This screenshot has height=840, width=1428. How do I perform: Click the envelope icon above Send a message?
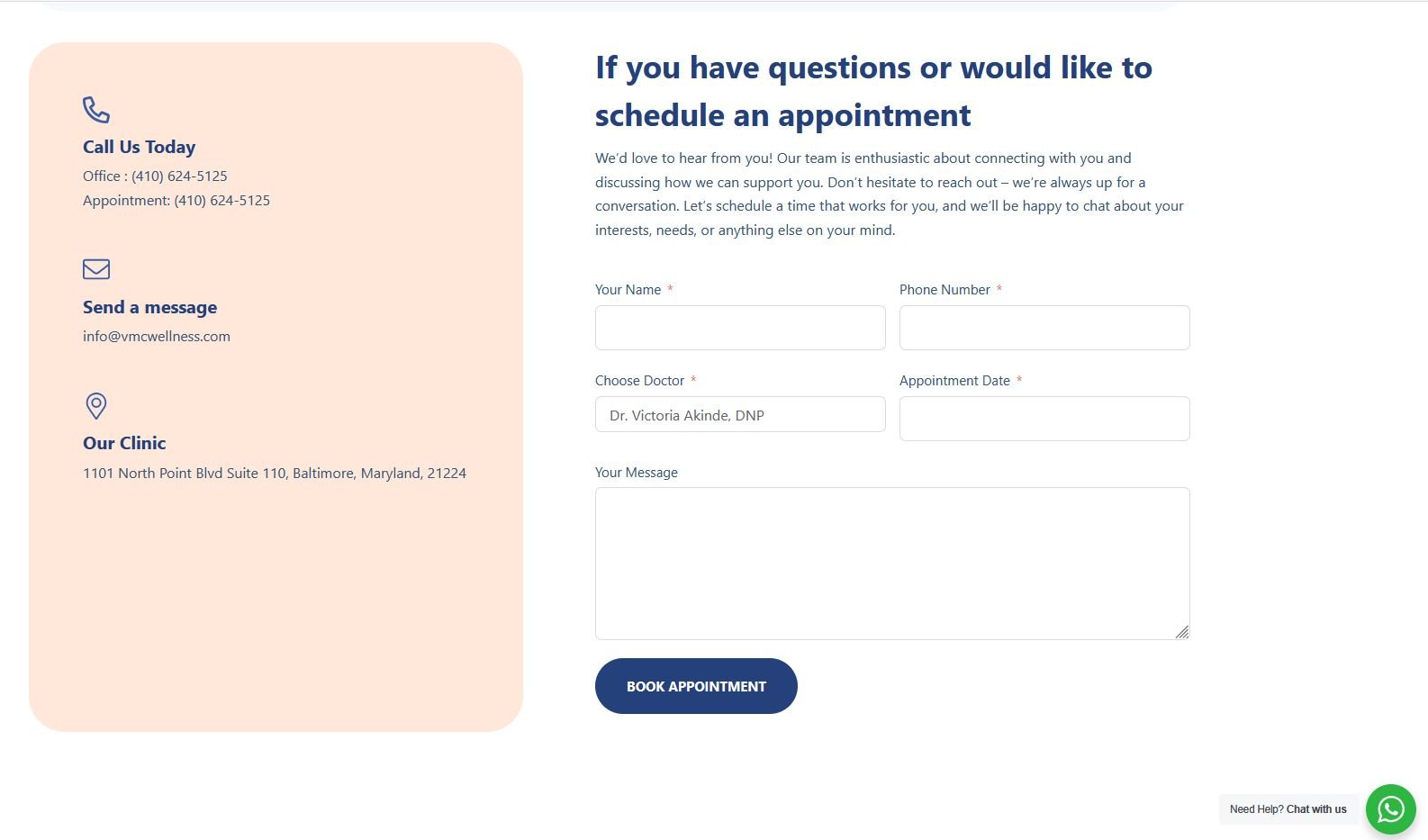click(x=96, y=269)
